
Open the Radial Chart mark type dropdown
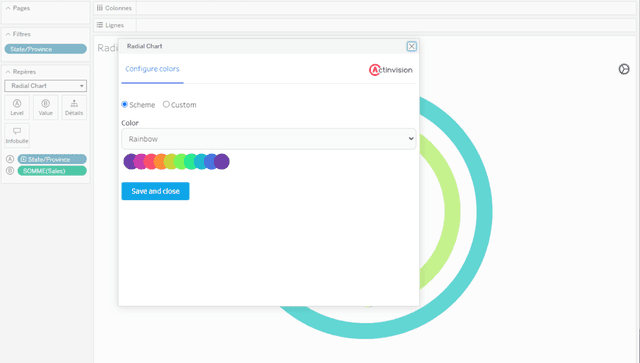point(46,86)
